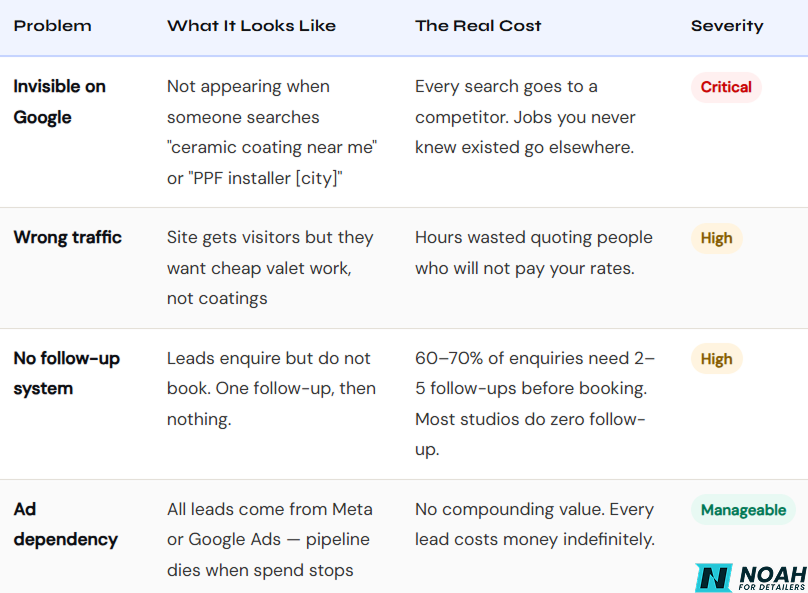The image size is (808, 593).
Task: Select the High badge for No follow-up system
Action: click(x=716, y=359)
